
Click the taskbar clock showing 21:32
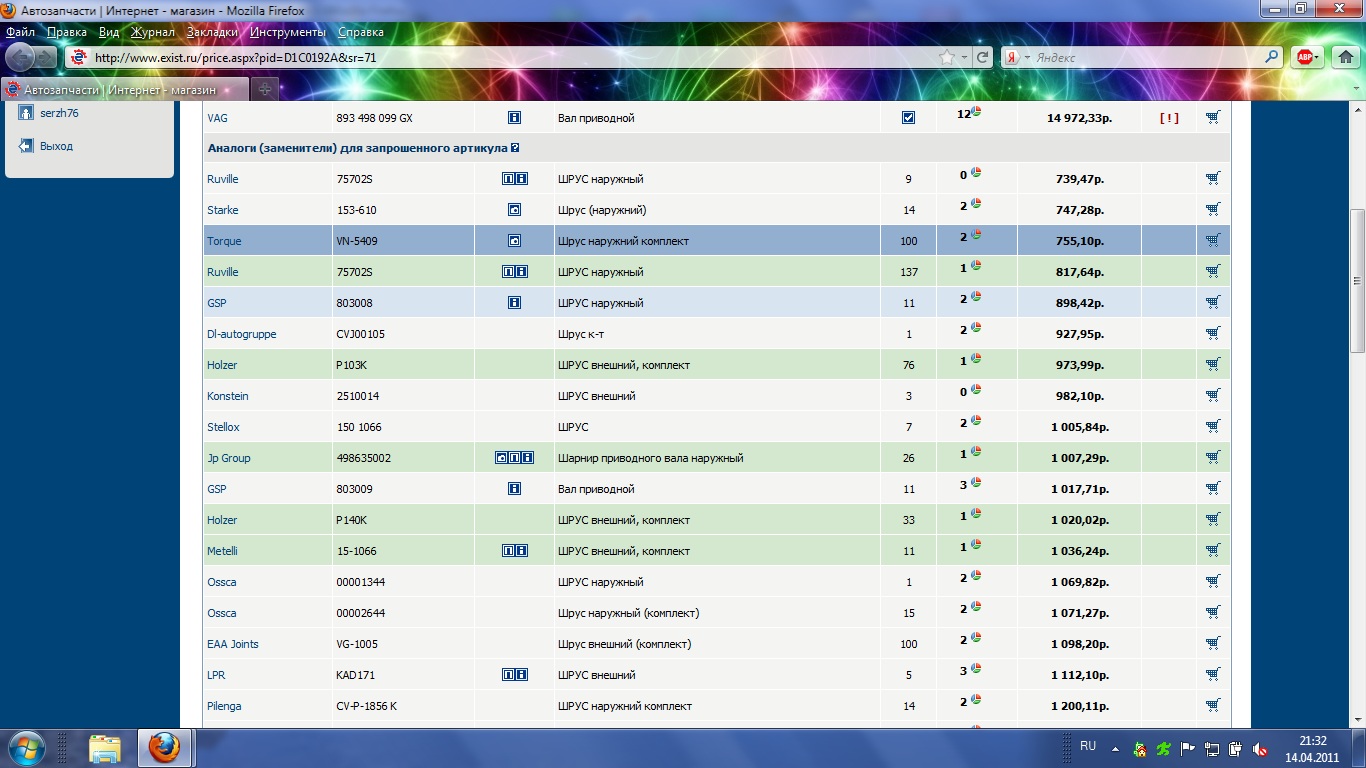(x=1313, y=748)
